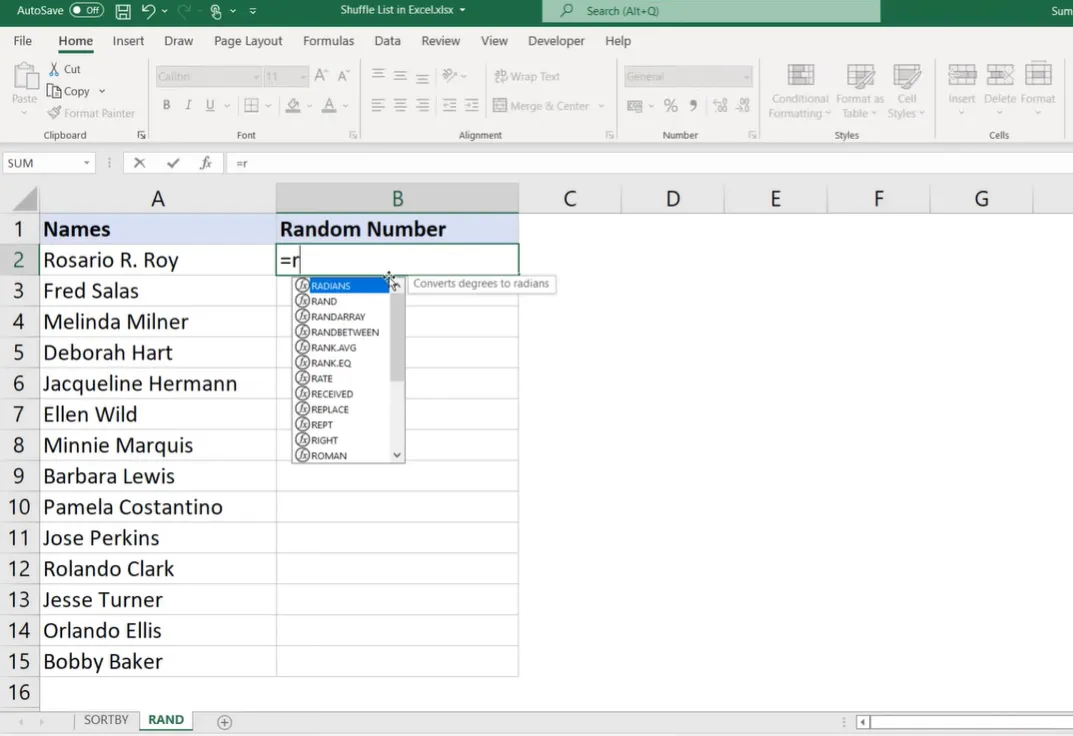This screenshot has width=1073, height=736.
Task: Click the Undo arrow icon
Action: click(149, 12)
